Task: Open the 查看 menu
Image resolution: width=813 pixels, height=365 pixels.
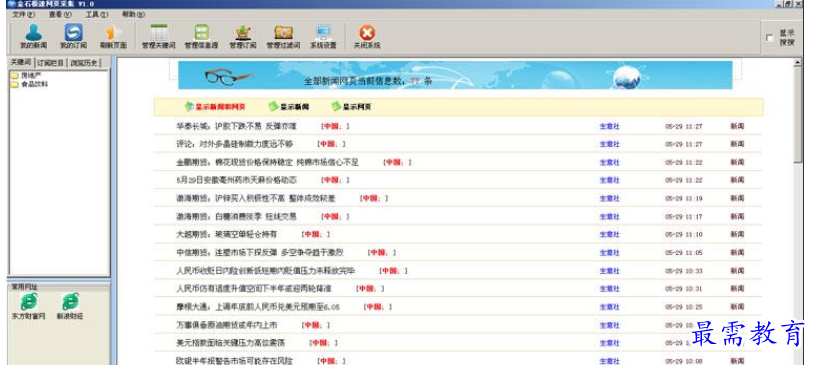Action: click(60, 15)
